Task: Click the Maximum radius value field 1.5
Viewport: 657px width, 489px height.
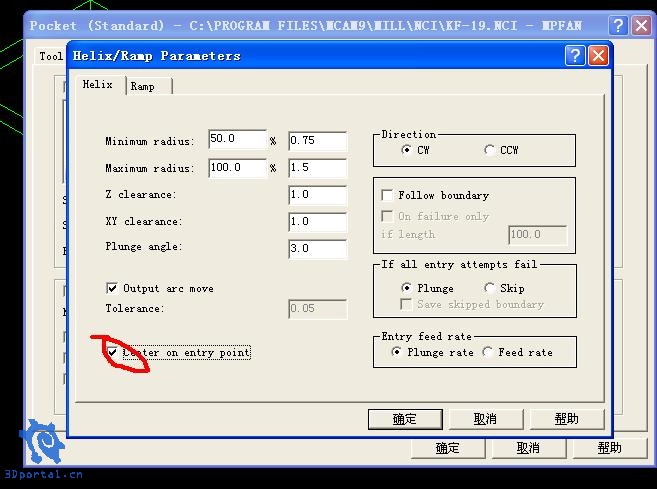Action: point(318,168)
